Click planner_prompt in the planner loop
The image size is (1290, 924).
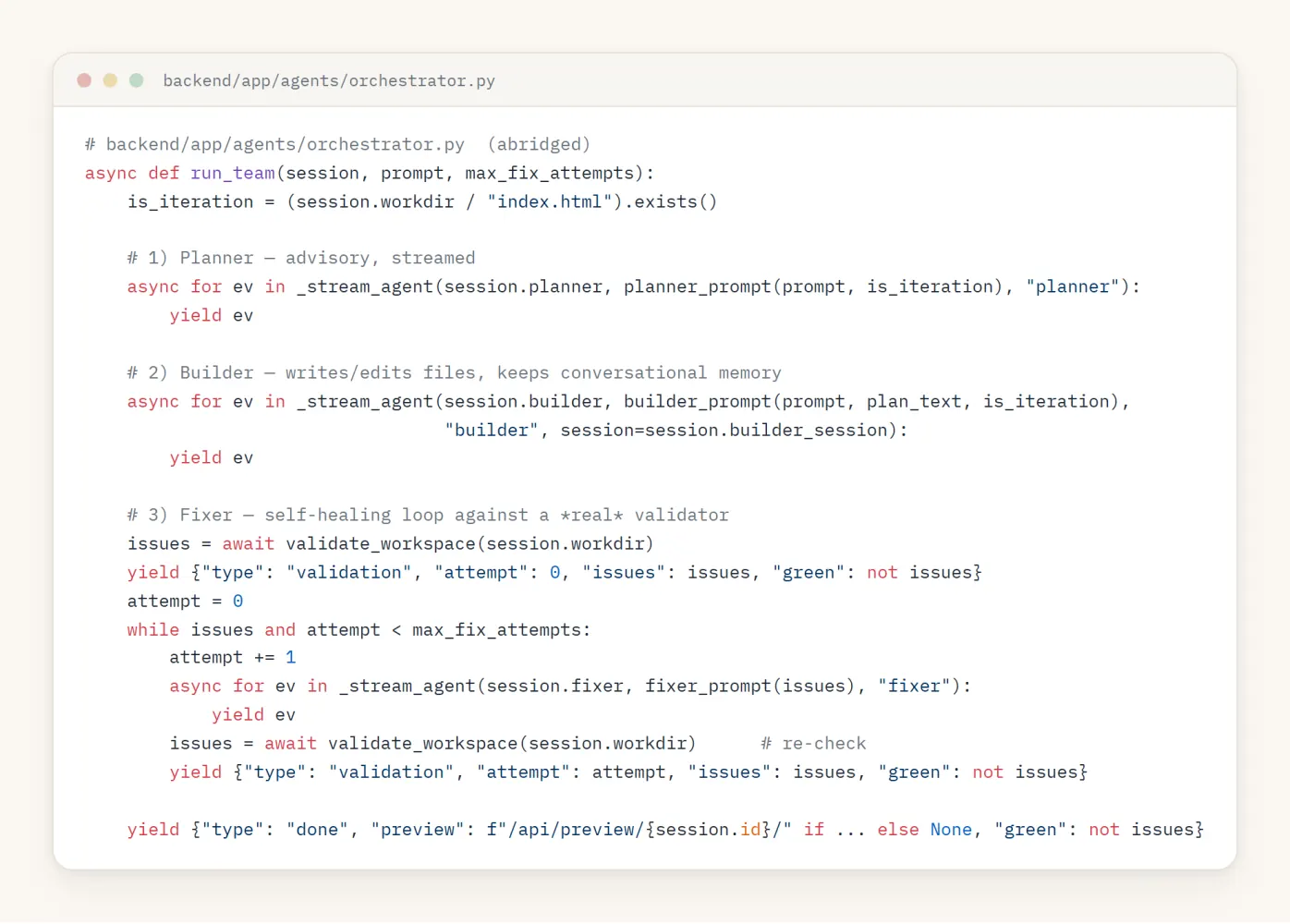coord(697,286)
